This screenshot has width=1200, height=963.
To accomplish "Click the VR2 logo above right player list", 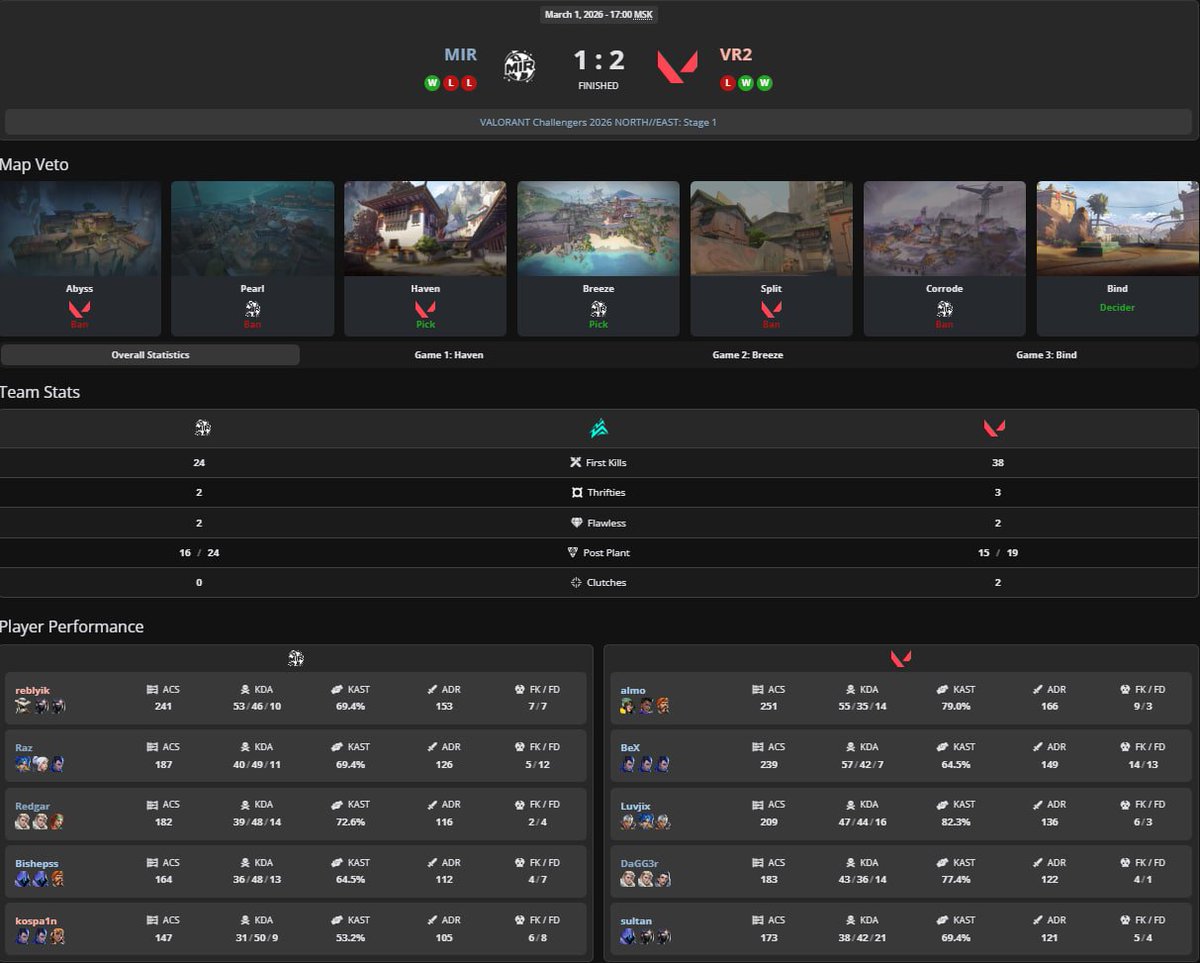I will point(901,658).
